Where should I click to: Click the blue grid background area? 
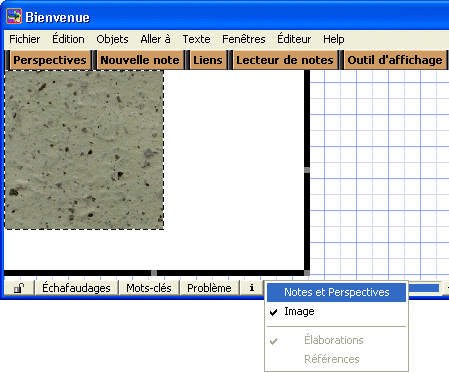coord(379,167)
